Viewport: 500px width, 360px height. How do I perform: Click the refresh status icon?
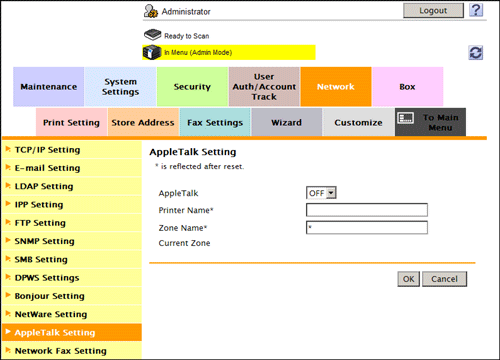point(476,53)
